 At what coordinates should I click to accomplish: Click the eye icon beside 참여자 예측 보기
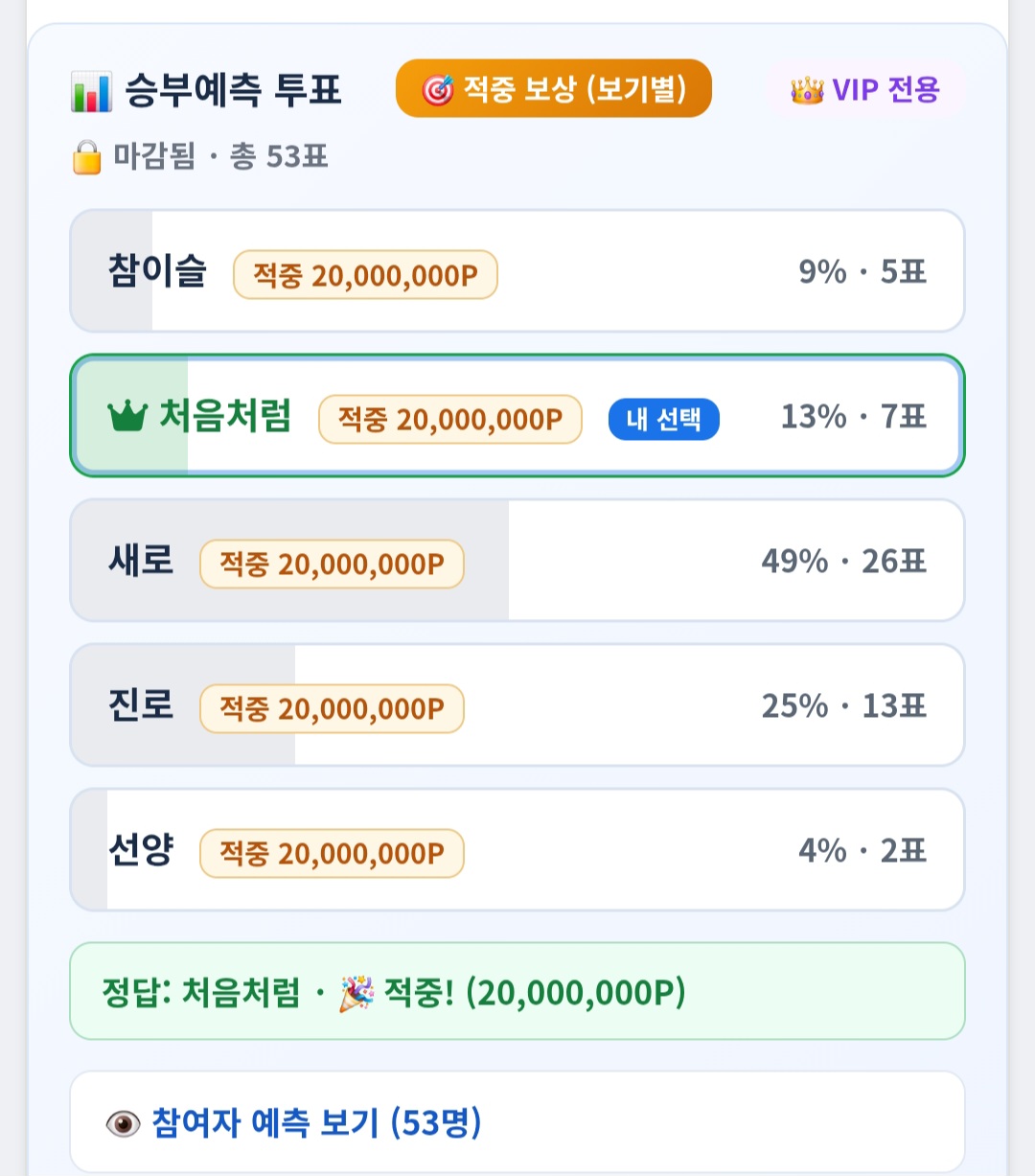(x=123, y=1123)
